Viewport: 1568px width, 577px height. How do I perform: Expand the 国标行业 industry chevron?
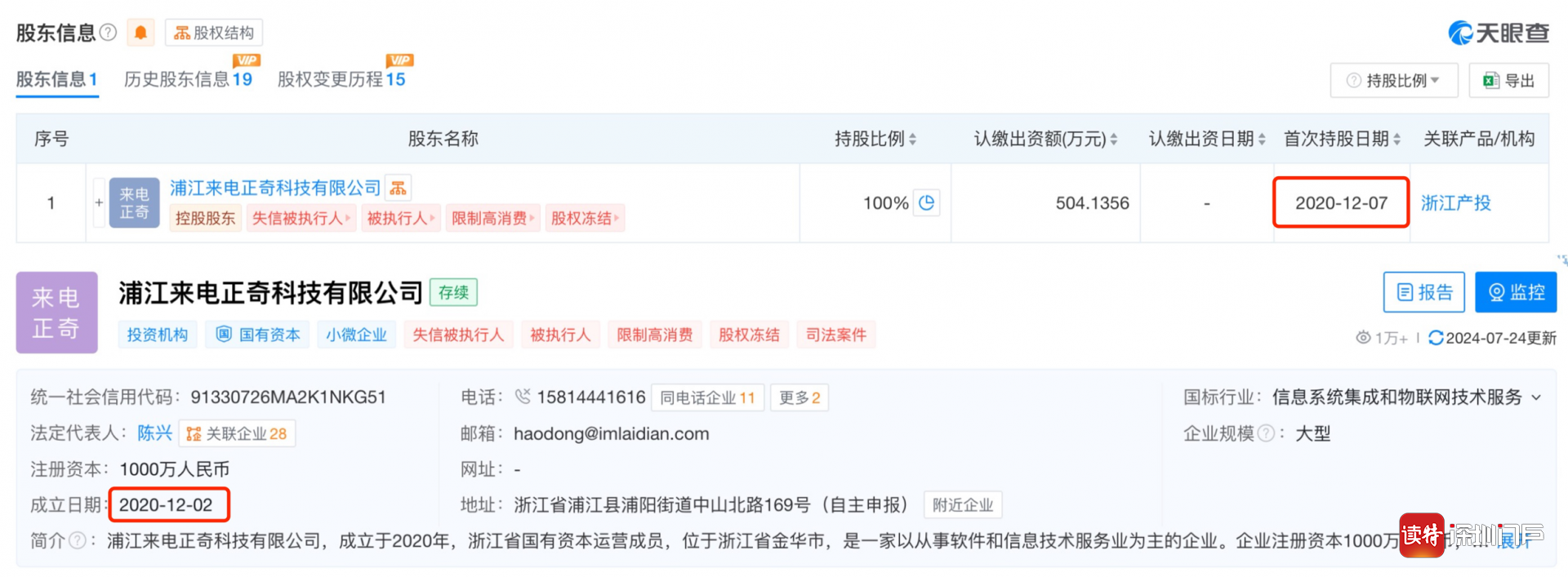click(1536, 397)
